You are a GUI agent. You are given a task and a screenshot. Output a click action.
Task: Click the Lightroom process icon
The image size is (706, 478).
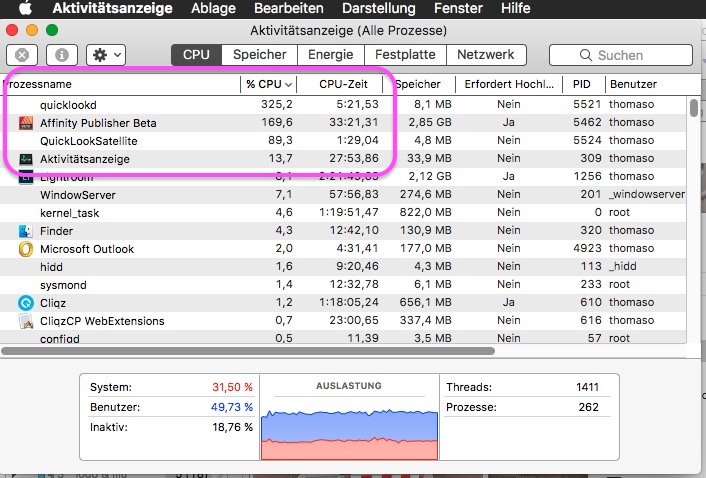pyautogui.click(x=26, y=177)
